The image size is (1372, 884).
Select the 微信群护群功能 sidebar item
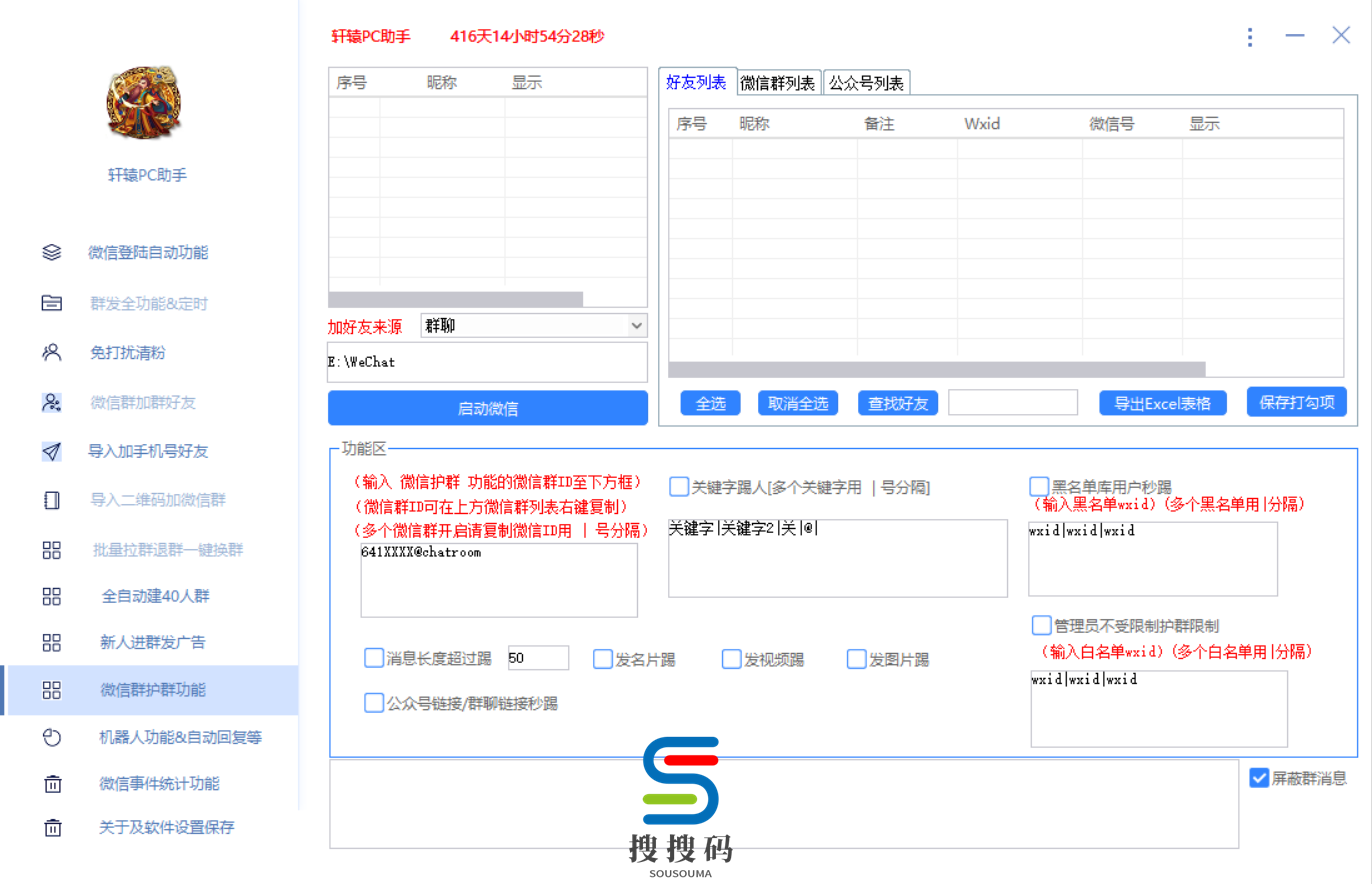pos(150,690)
